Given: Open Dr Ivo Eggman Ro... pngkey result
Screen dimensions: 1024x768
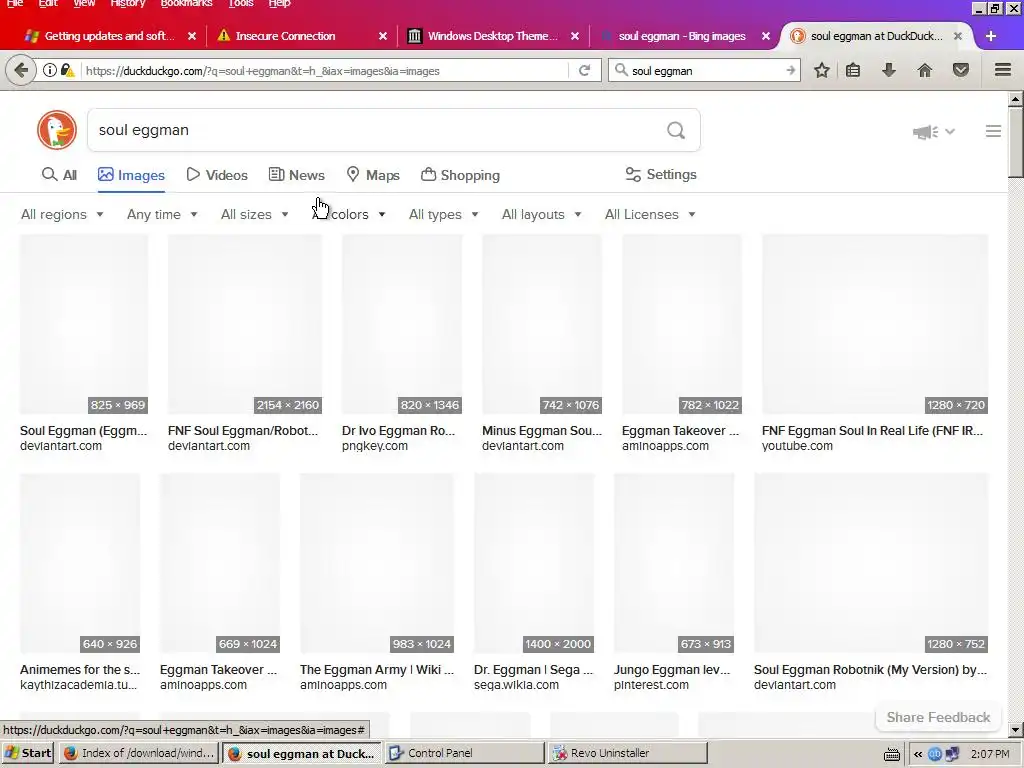Looking at the screenshot, I should click(398, 430).
